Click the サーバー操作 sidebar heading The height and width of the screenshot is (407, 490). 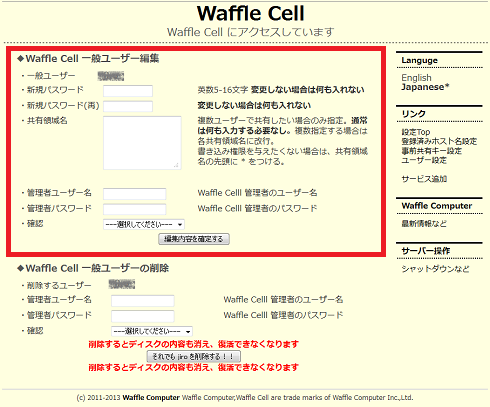[x=426, y=251]
